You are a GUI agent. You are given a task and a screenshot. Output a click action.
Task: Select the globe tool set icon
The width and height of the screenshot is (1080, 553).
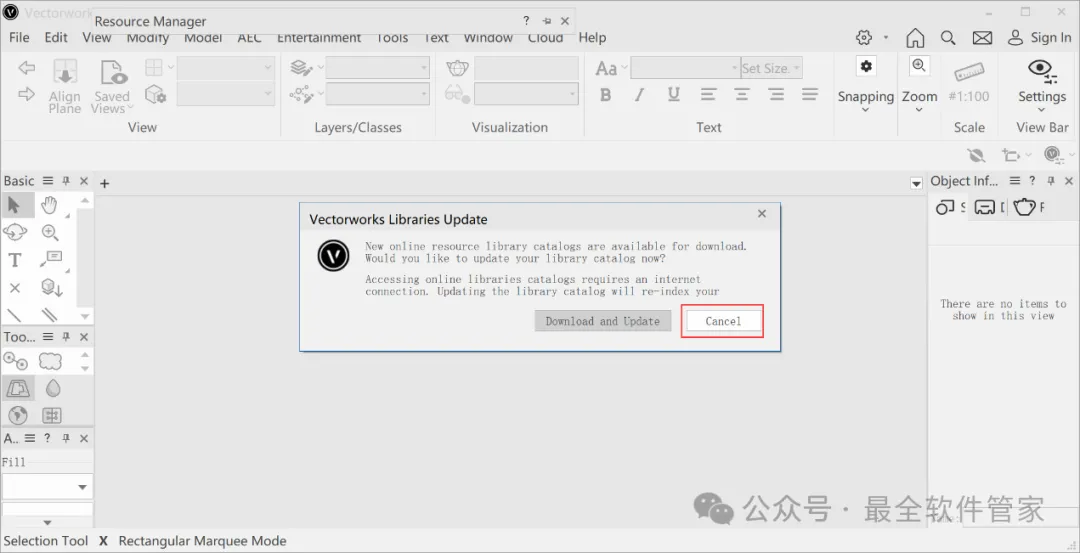17,415
